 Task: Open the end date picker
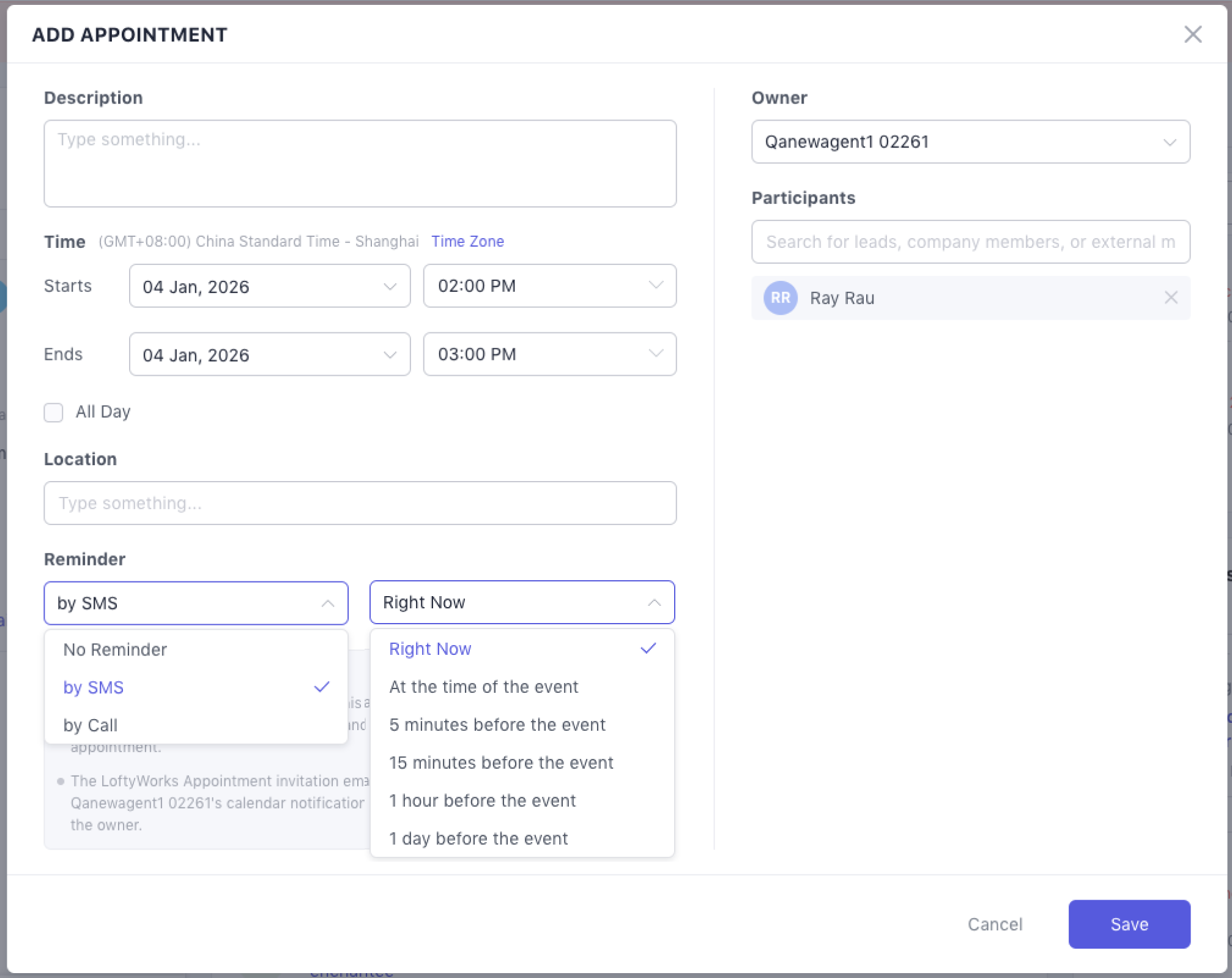pos(269,355)
